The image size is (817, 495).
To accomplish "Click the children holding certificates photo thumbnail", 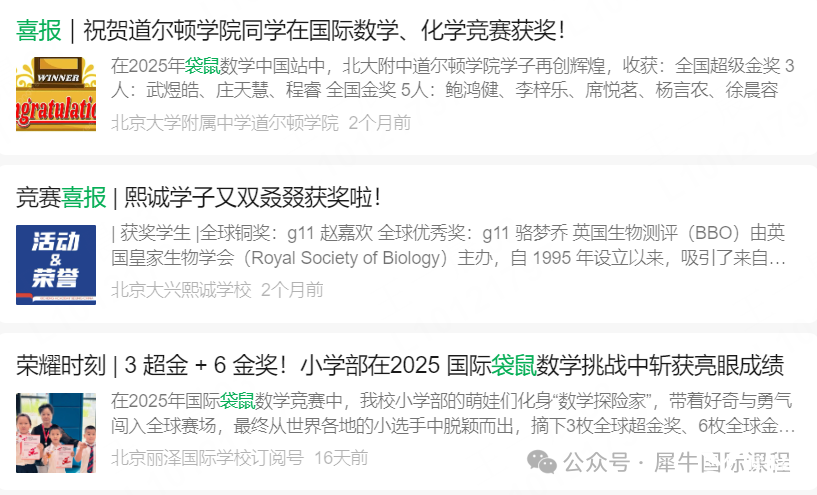I will point(56,433).
